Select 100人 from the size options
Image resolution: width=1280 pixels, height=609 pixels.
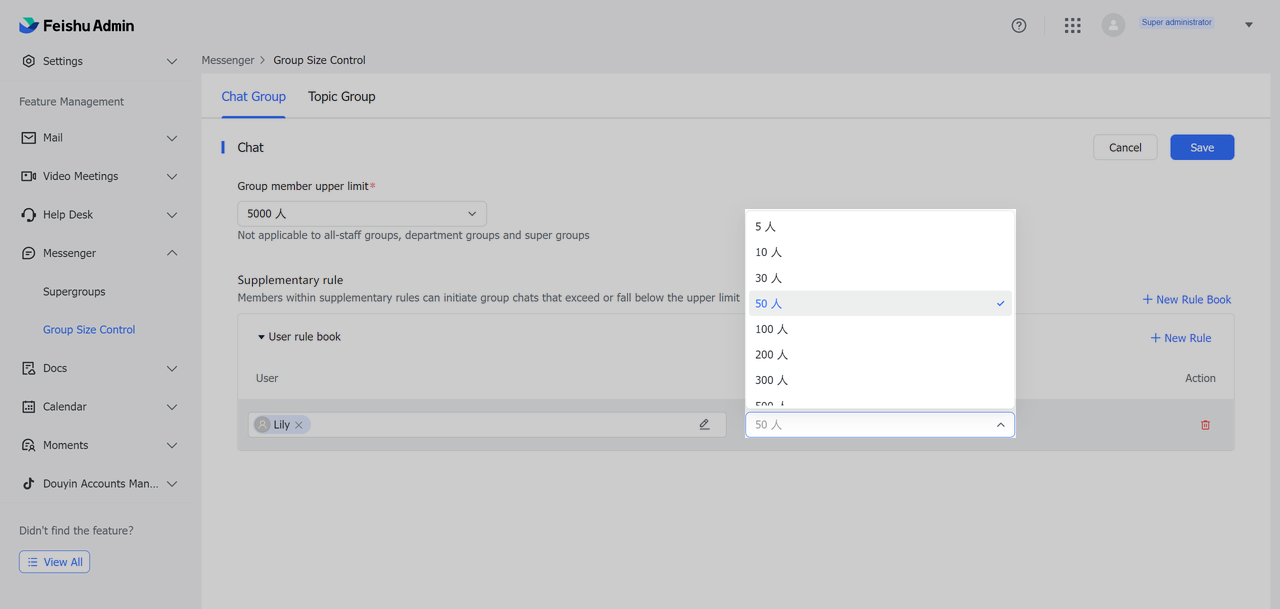pos(770,328)
